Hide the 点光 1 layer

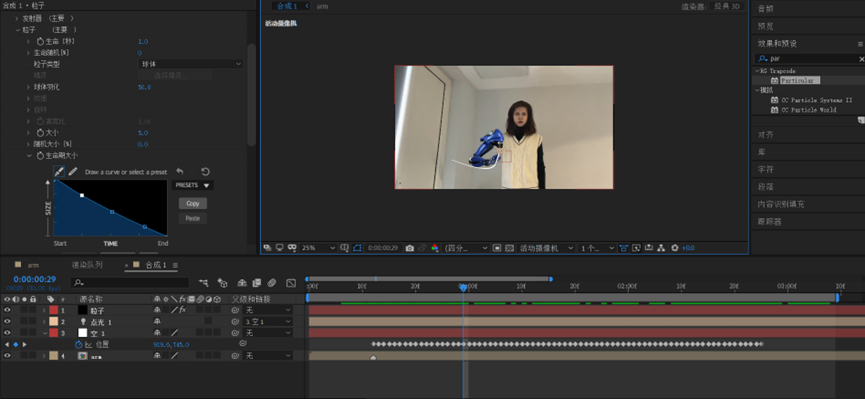click(x=7, y=321)
